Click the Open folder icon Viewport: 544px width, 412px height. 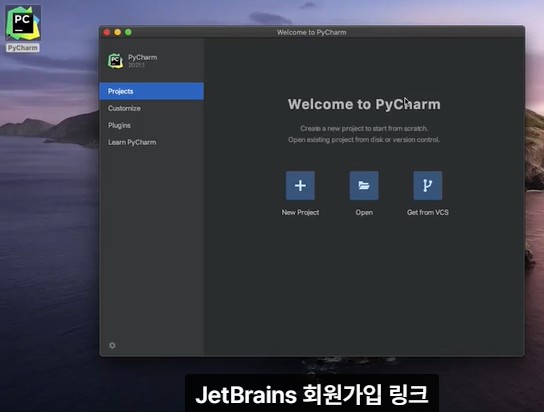[x=364, y=186]
